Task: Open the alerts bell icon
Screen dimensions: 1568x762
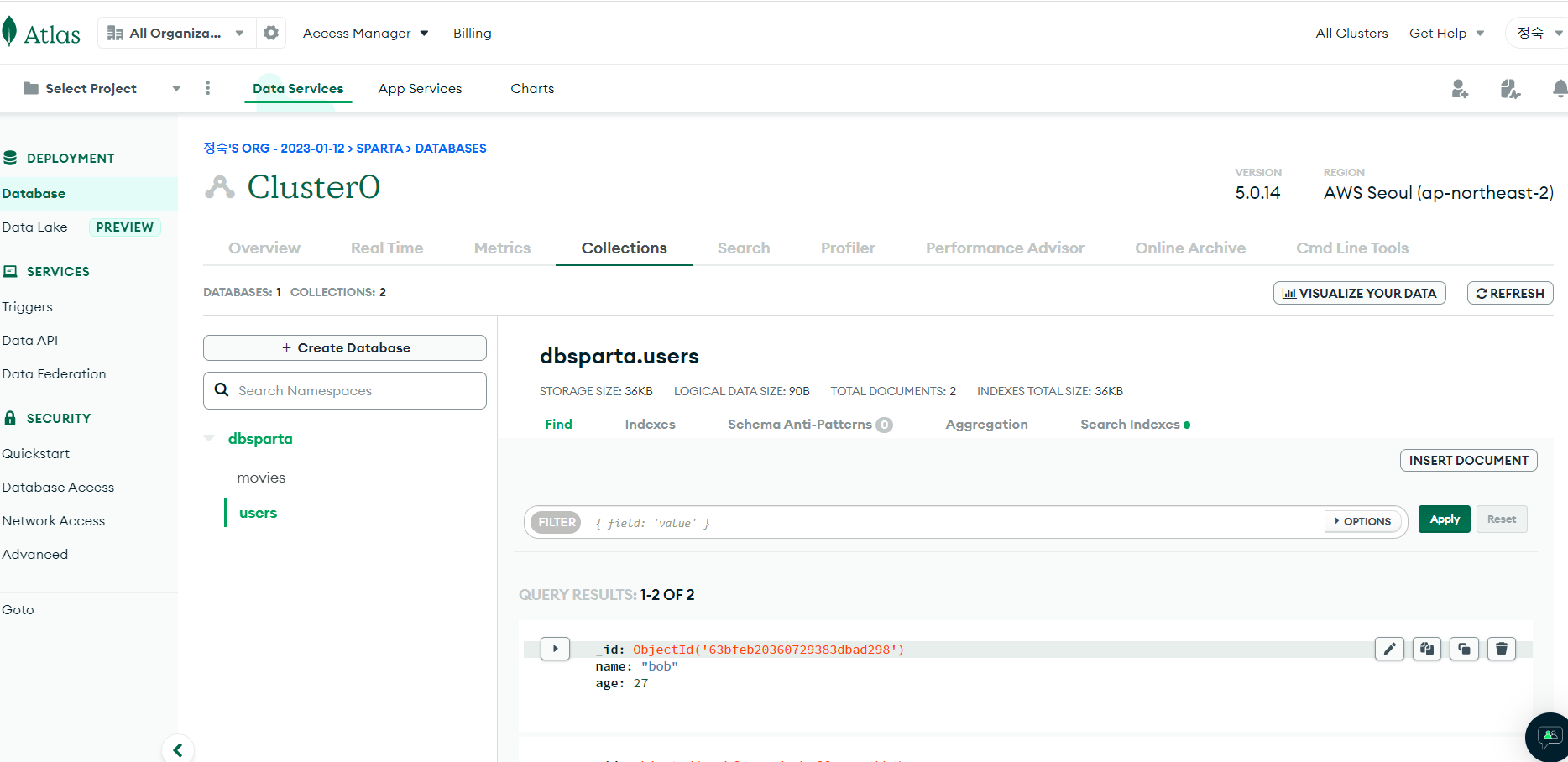Action: coord(1560,89)
